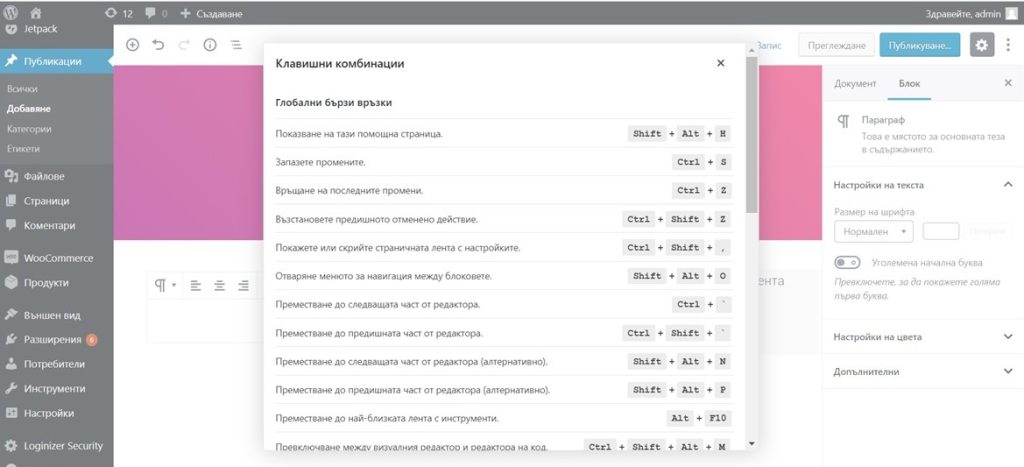Open the block navigation list icon
1024x467 pixels.
pyautogui.click(x=236, y=45)
